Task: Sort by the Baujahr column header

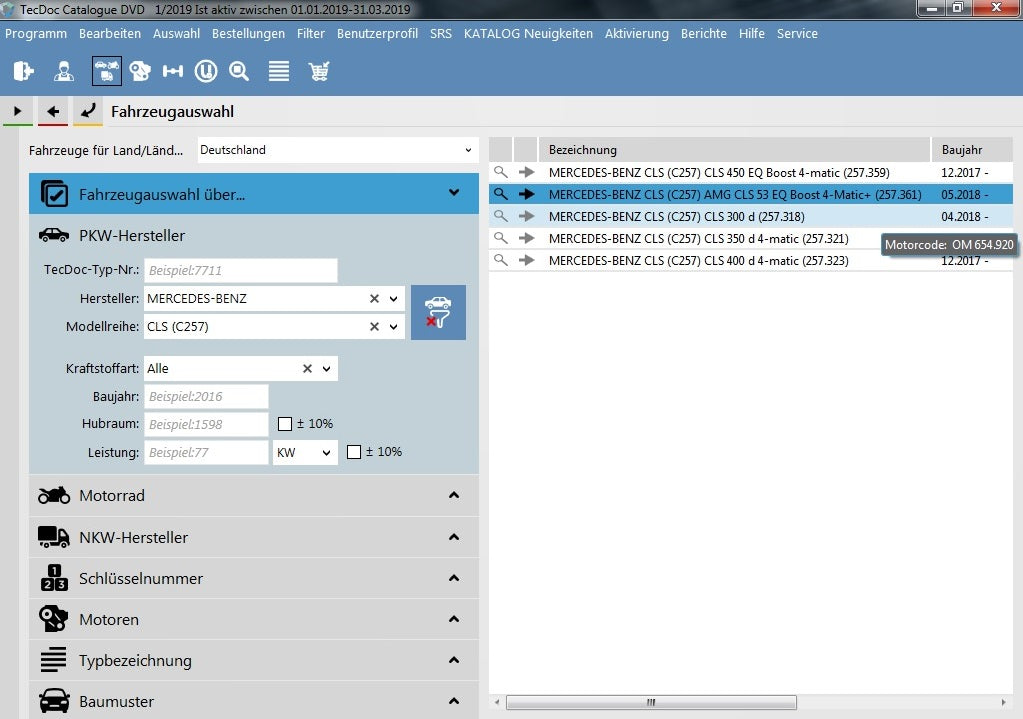Action: 972,149
